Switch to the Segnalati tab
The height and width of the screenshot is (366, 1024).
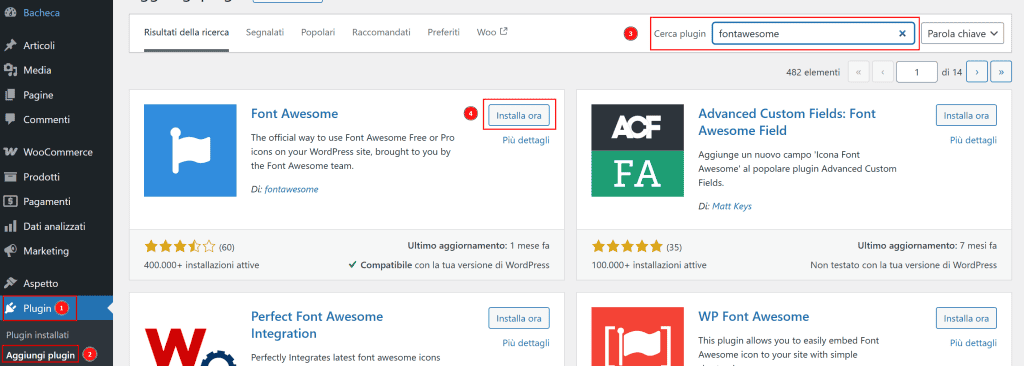(265, 32)
